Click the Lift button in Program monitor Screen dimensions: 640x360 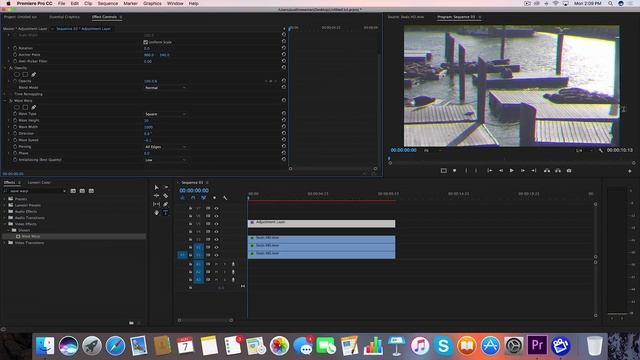547,171
